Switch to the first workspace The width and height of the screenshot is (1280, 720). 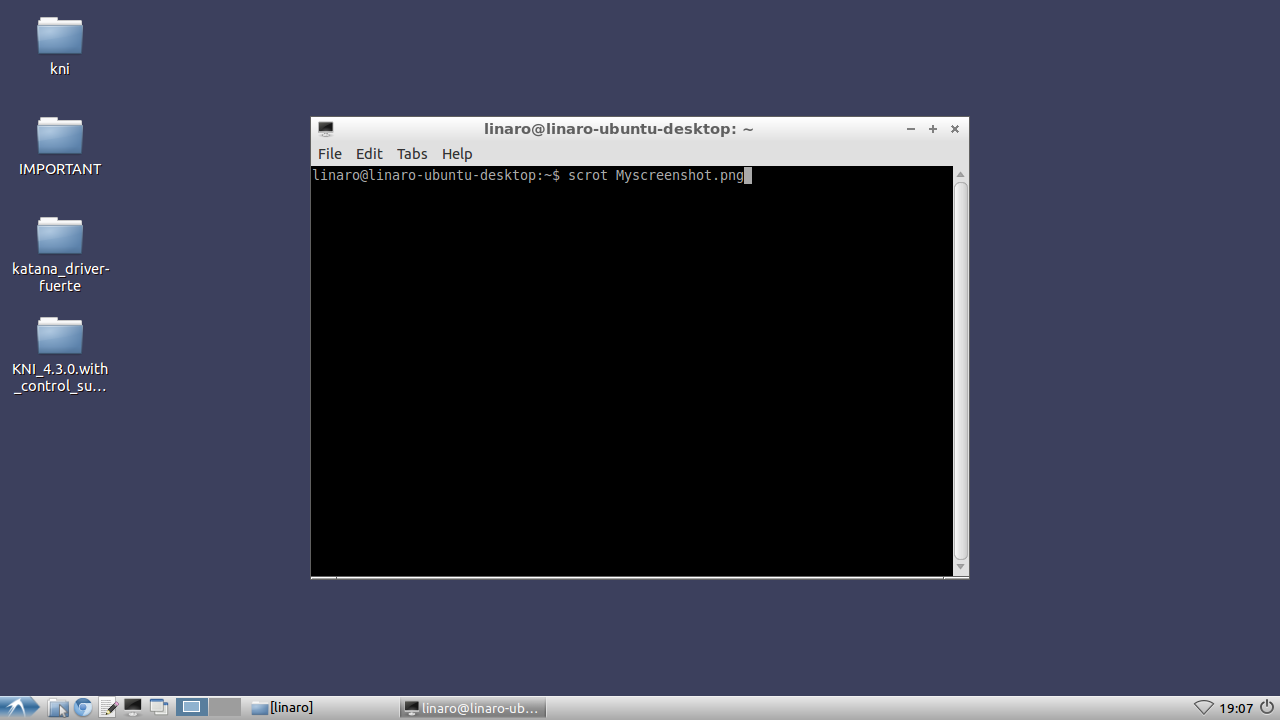click(x=192, y=707)
